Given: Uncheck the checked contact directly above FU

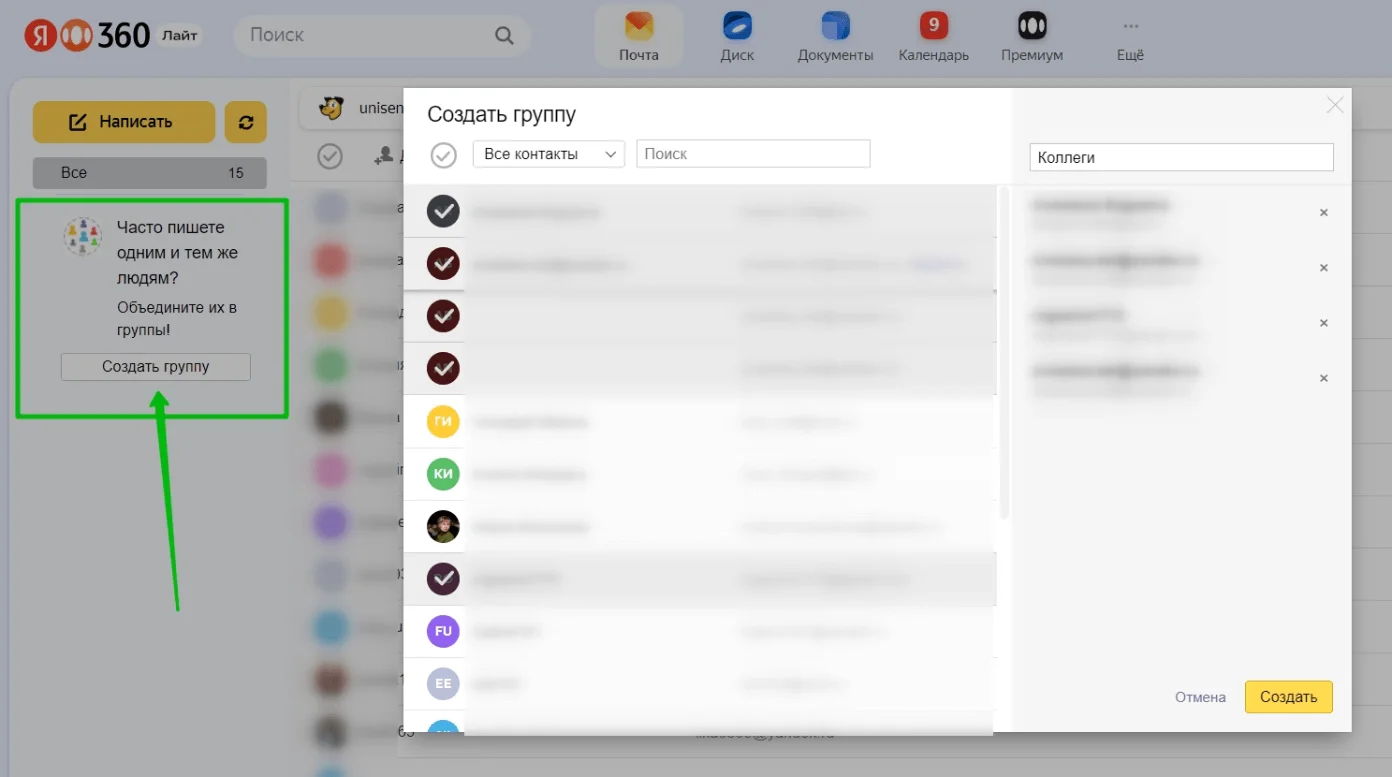Looking at the screenshot, I should tap(443, 578).
